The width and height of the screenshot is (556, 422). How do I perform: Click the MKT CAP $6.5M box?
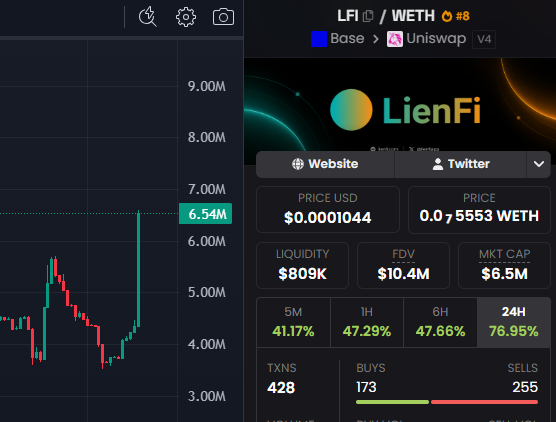click(x=504, y=265)
